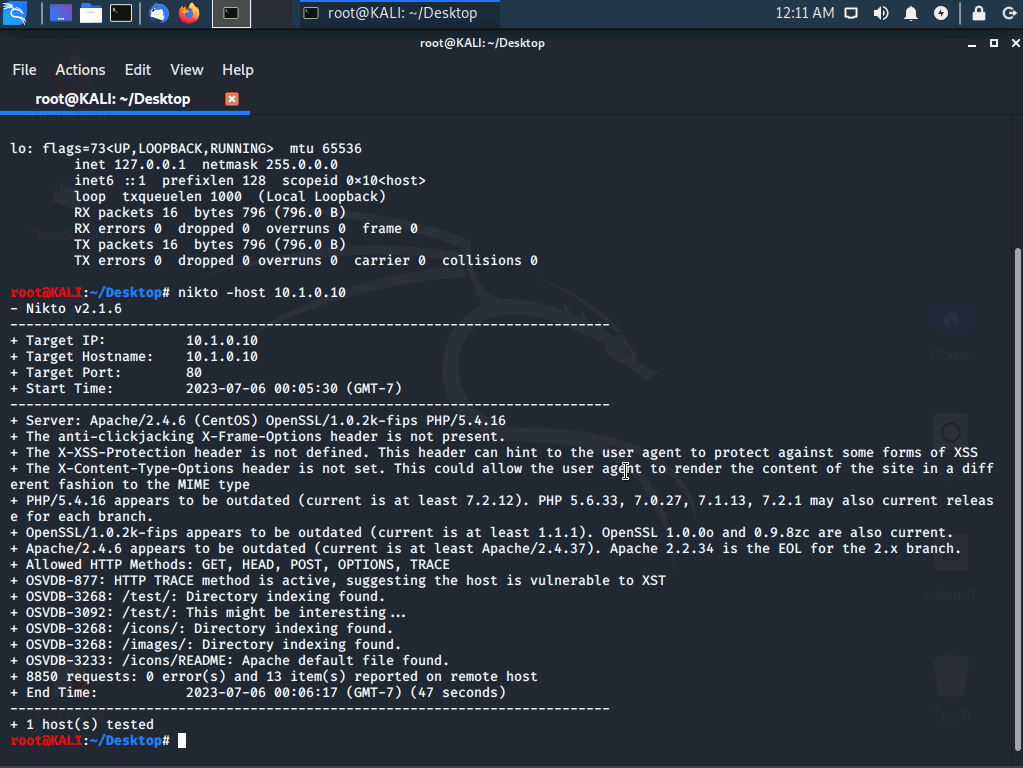
Task: Close the terminal window
Action: [1015, 43]
